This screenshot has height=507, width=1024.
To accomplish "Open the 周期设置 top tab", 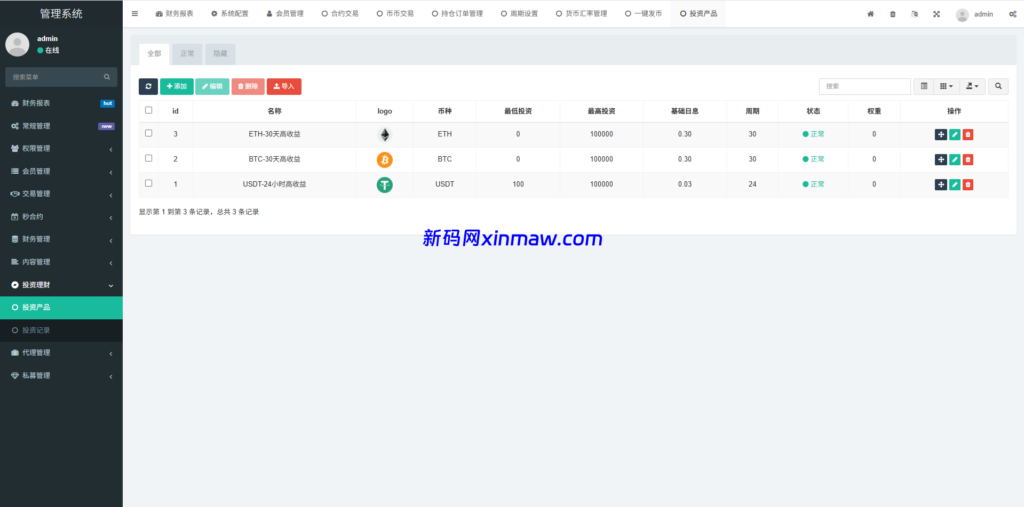I will click(519, 14).
